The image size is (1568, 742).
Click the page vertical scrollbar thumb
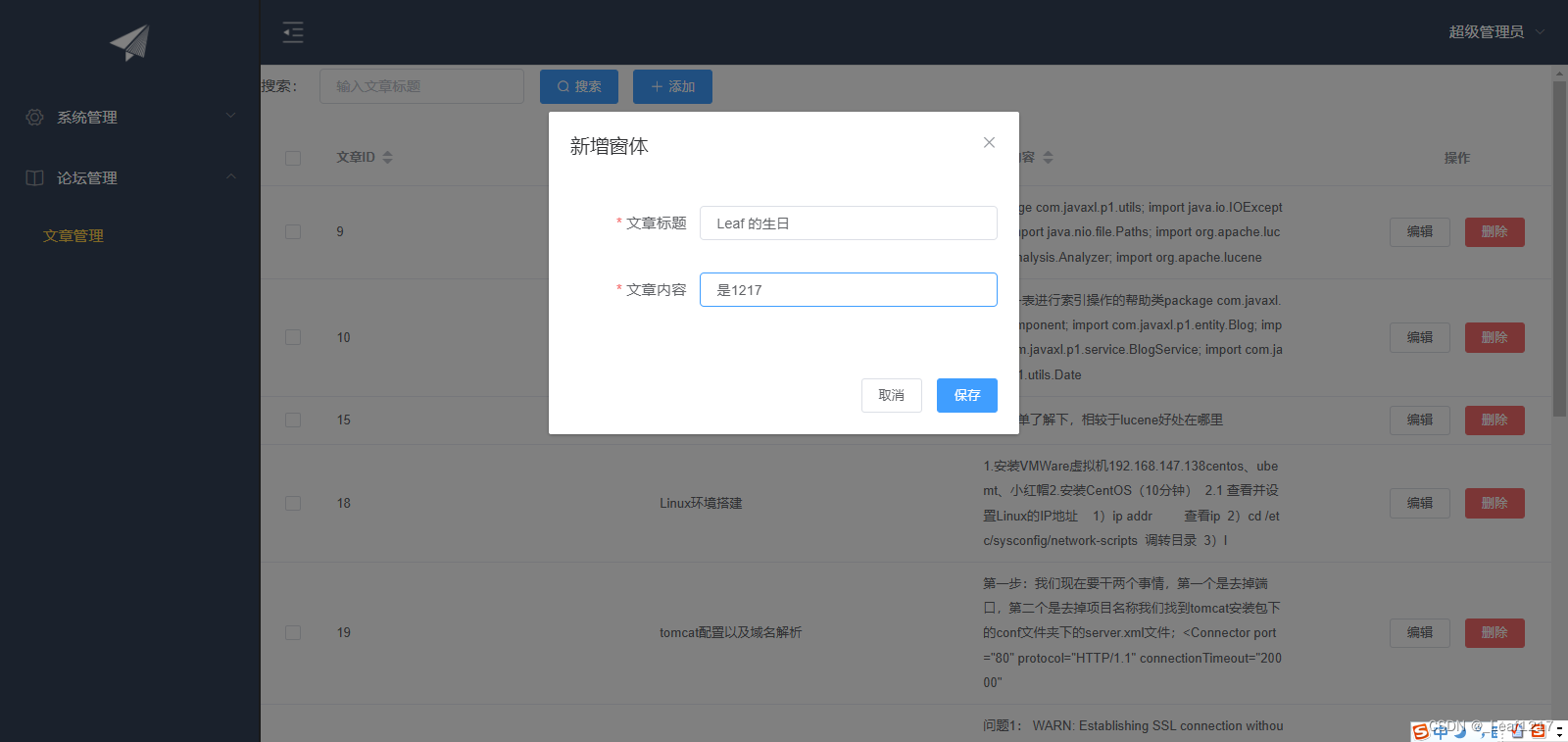click(1559, 250)
